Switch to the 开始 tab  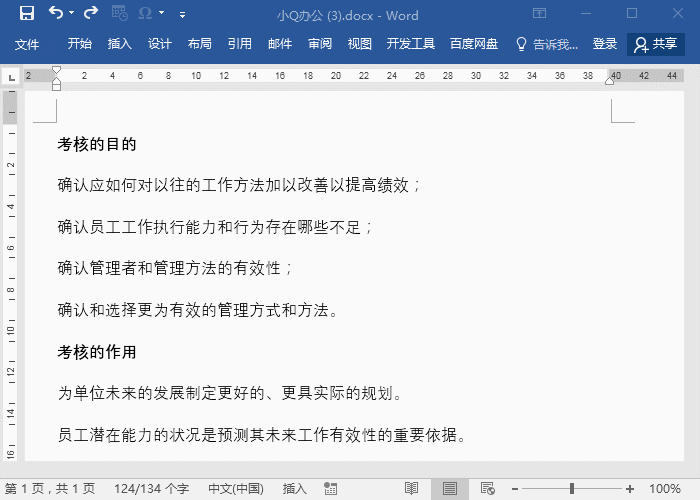pos(80,44)
